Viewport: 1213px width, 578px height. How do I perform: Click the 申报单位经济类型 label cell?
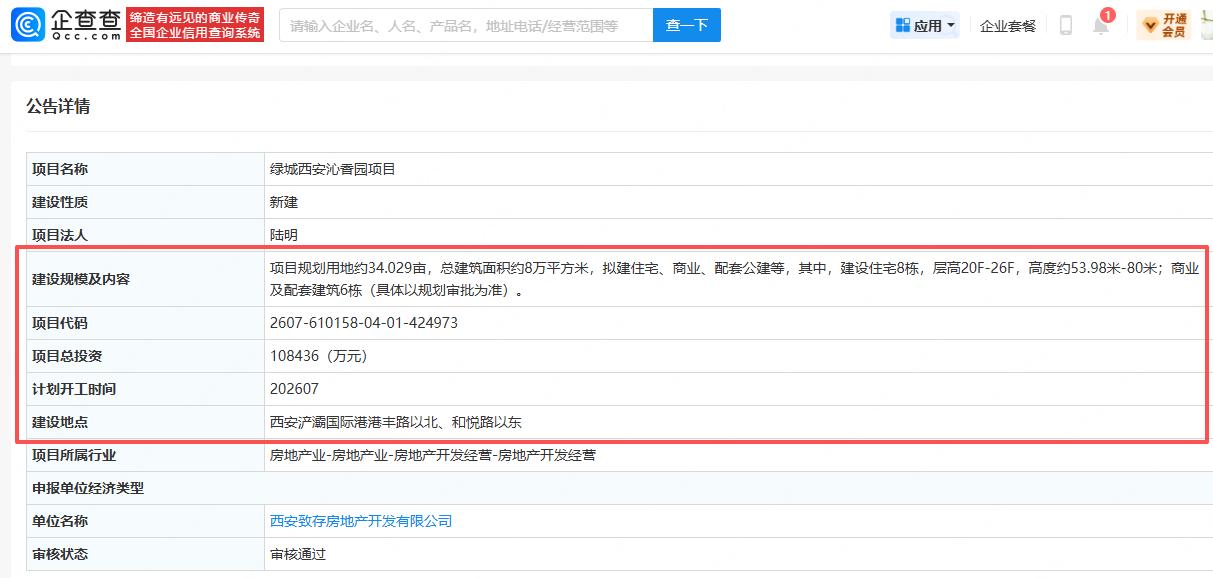click(145, 488)
